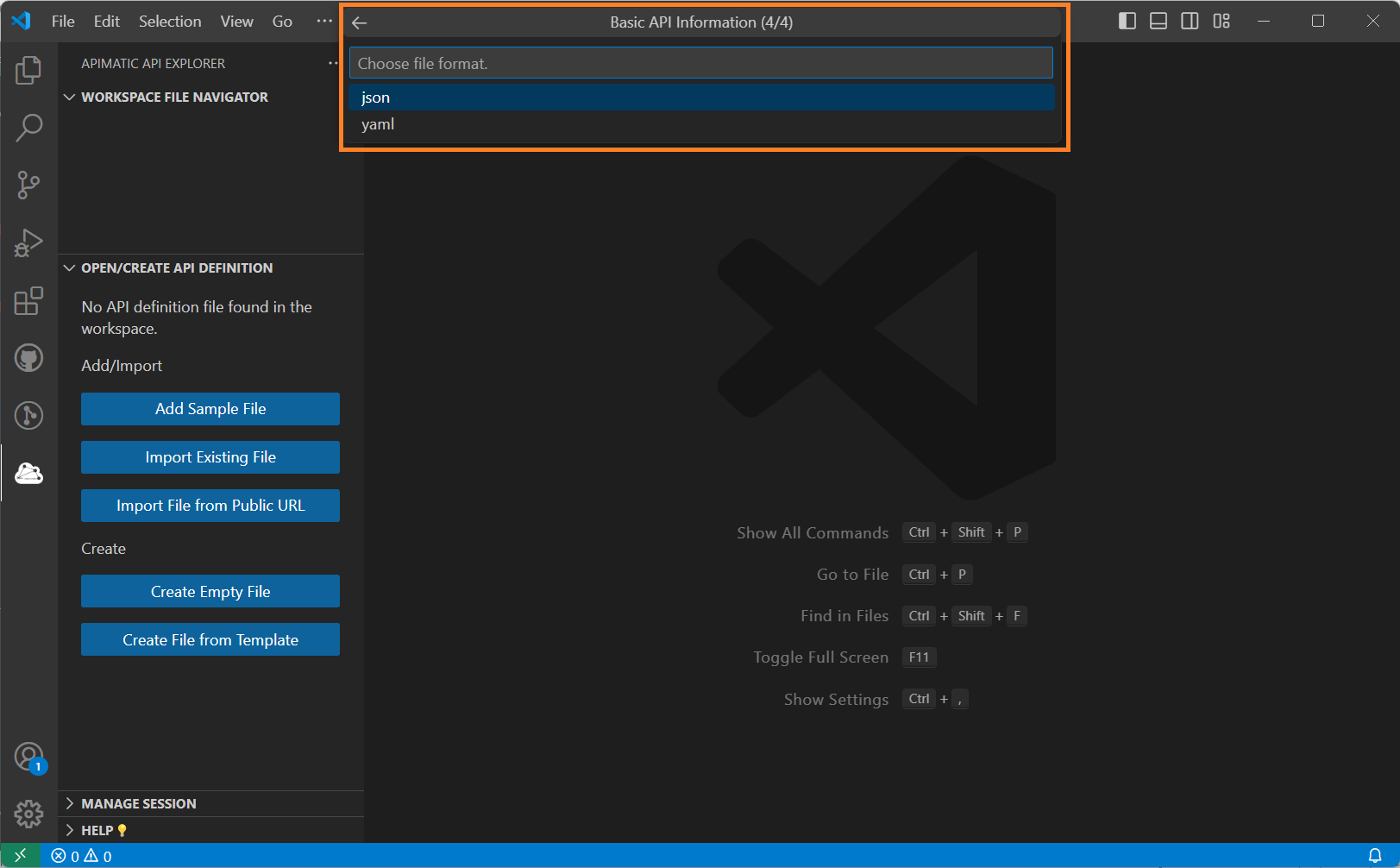Click the Add Sample File button

(210, 409)
